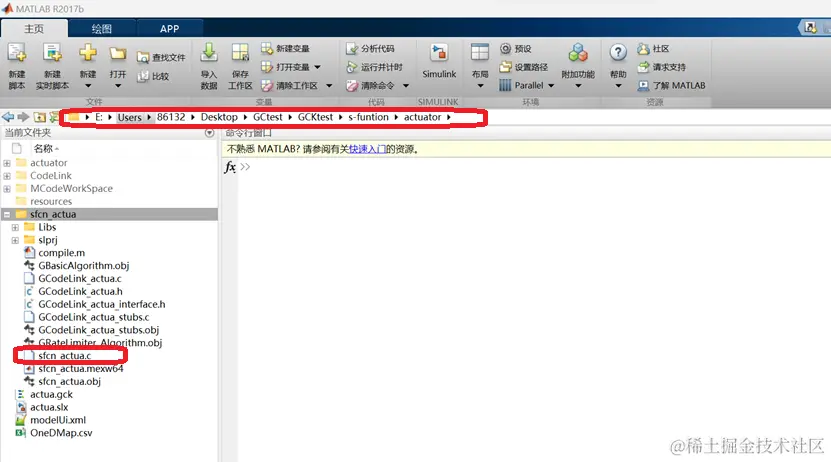Click Request Support (请求支持)
831x462 pixels.
tap(661, 67)
